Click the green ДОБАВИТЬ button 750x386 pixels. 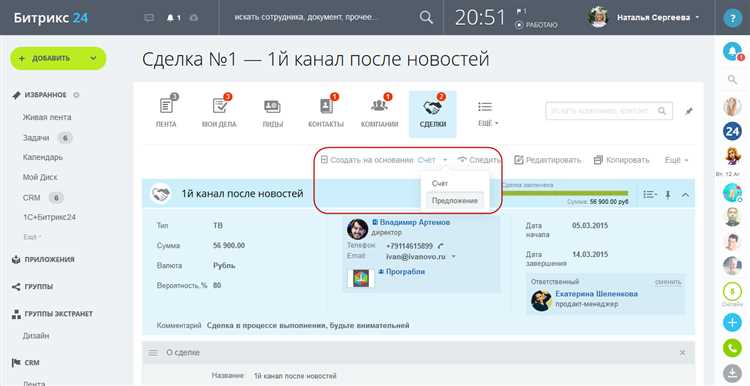point(58,58)
